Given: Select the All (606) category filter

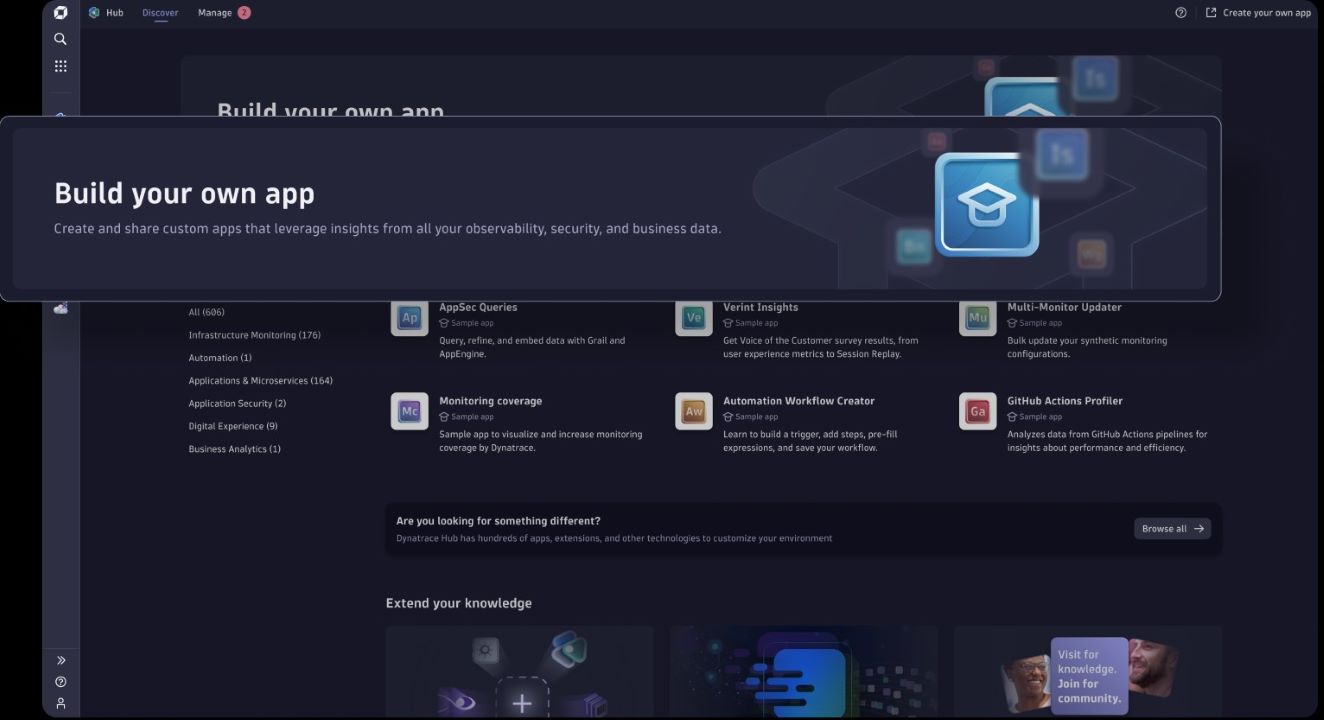Looking at the screenshot, I should pos(207,311).
